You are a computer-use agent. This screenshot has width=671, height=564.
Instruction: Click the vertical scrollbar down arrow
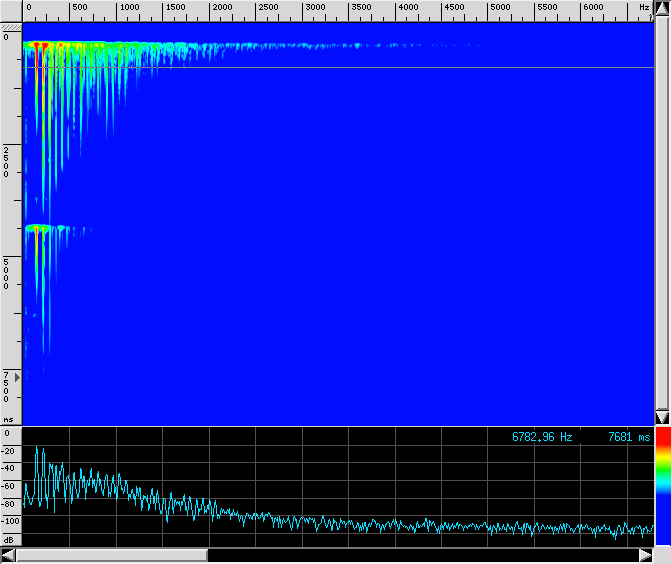[661, 417]
